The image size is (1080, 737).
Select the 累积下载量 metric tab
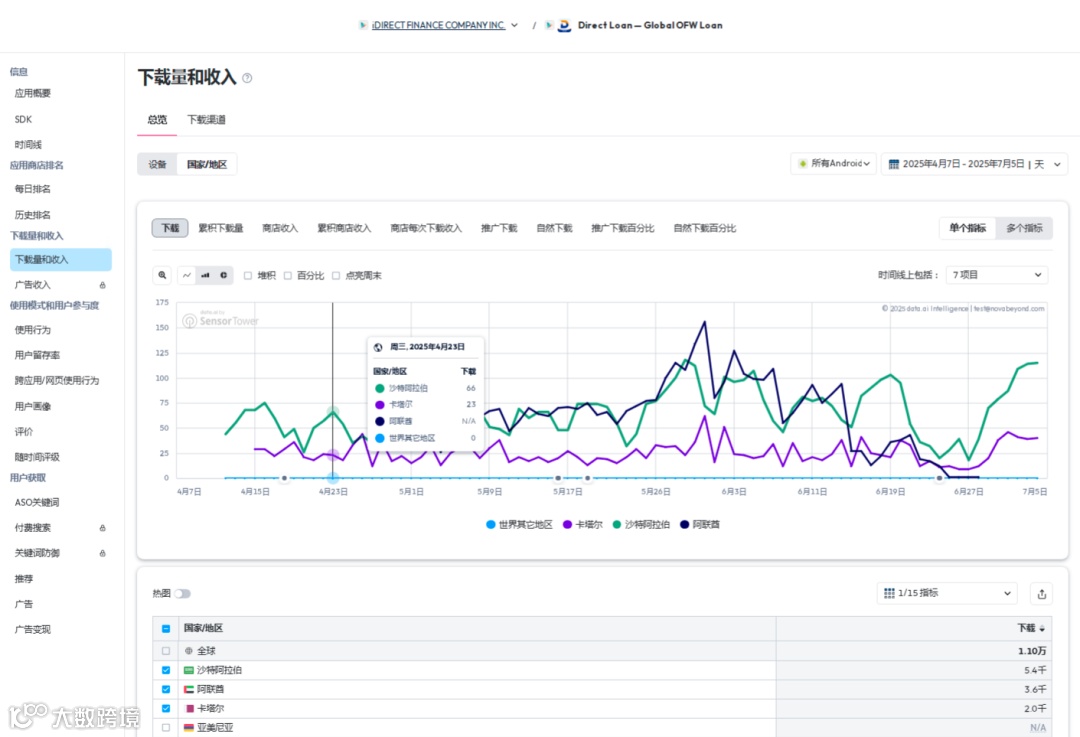pyautogui.click(x=220, y=228)
